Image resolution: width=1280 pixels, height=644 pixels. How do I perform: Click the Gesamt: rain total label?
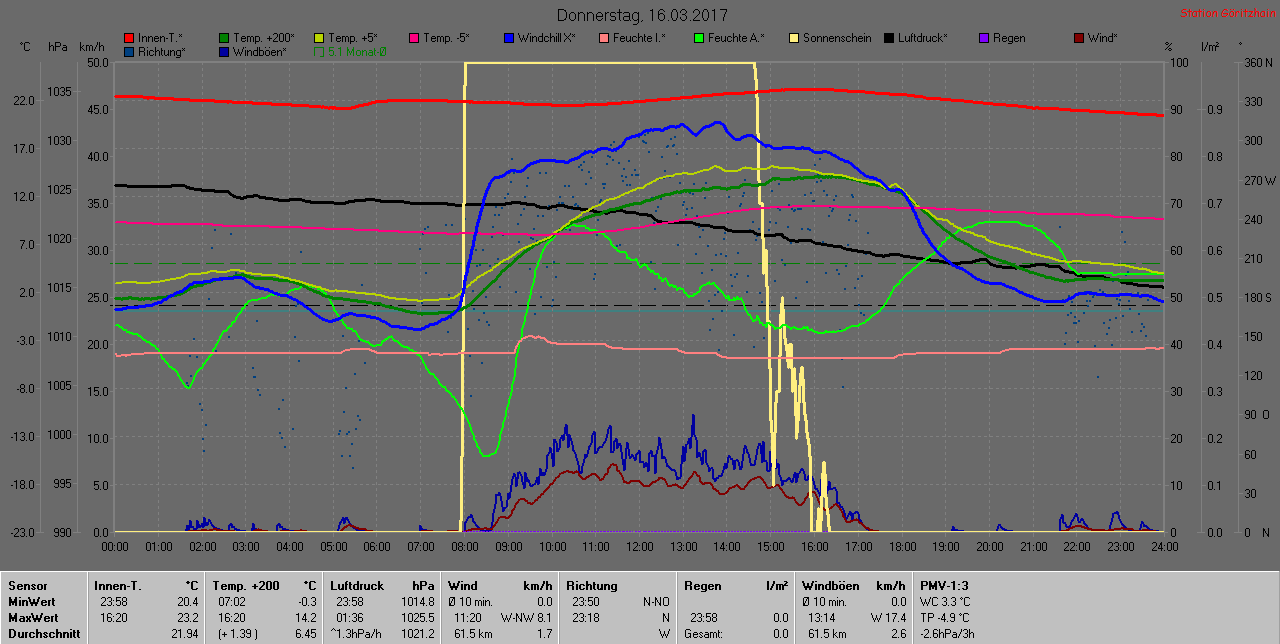[704, 634]
